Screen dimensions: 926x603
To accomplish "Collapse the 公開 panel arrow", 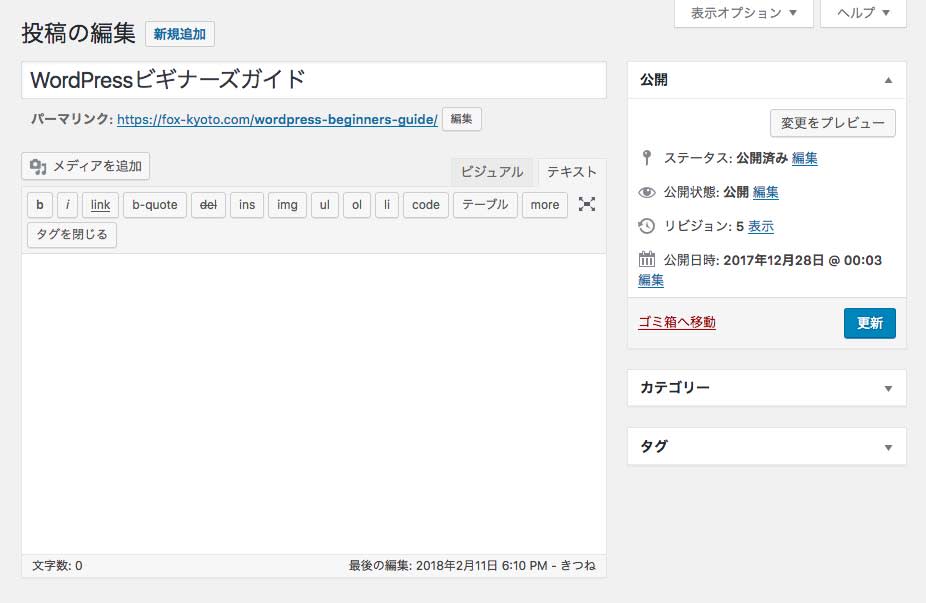I will point(888,80).
